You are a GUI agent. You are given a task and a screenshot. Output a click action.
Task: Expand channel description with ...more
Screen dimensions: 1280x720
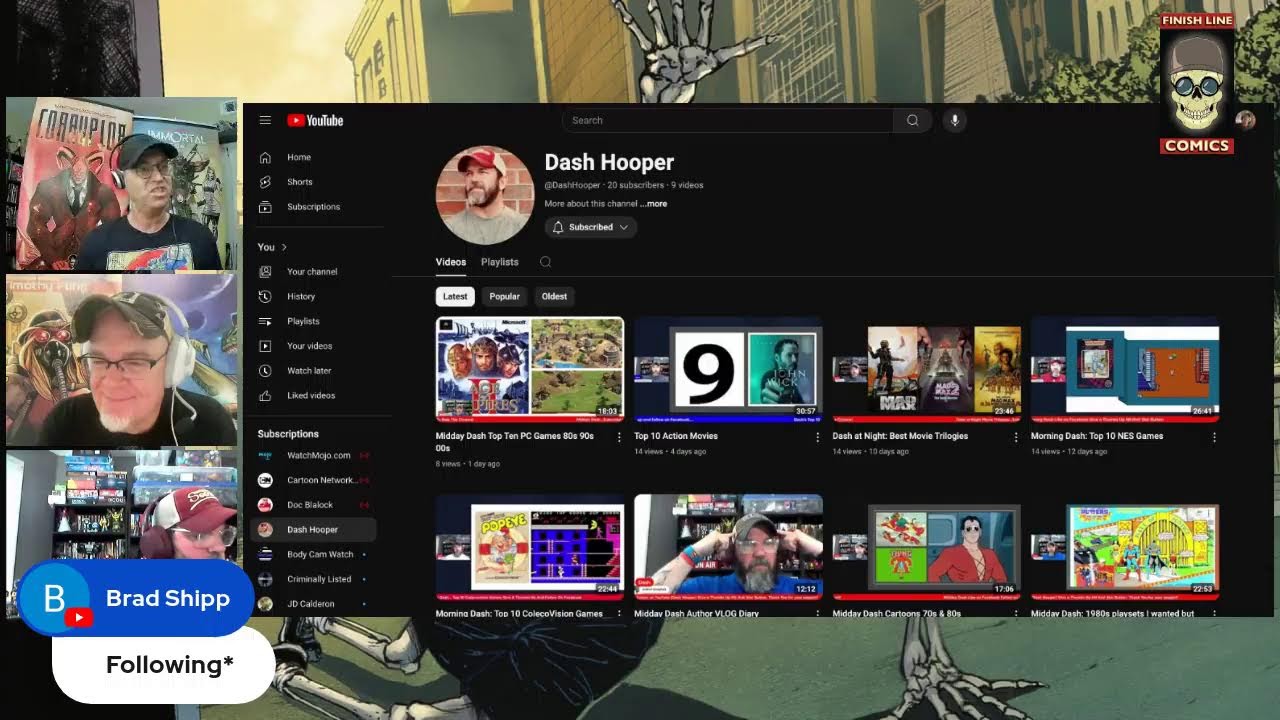click(654, 204)
